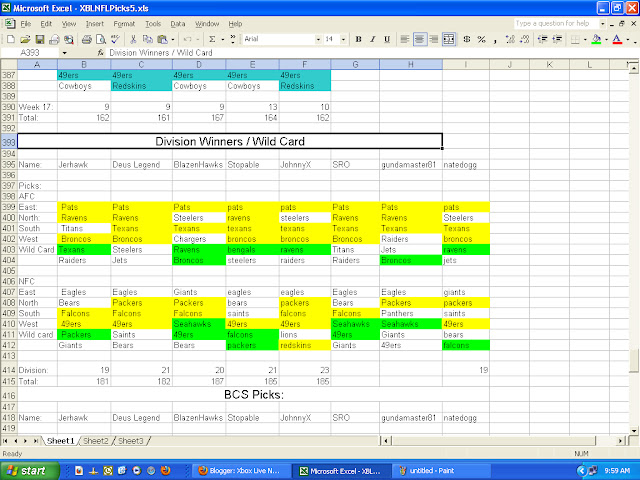The image size is (640, 480).
Task: Toggle center alignment
Action: point(420,39)
